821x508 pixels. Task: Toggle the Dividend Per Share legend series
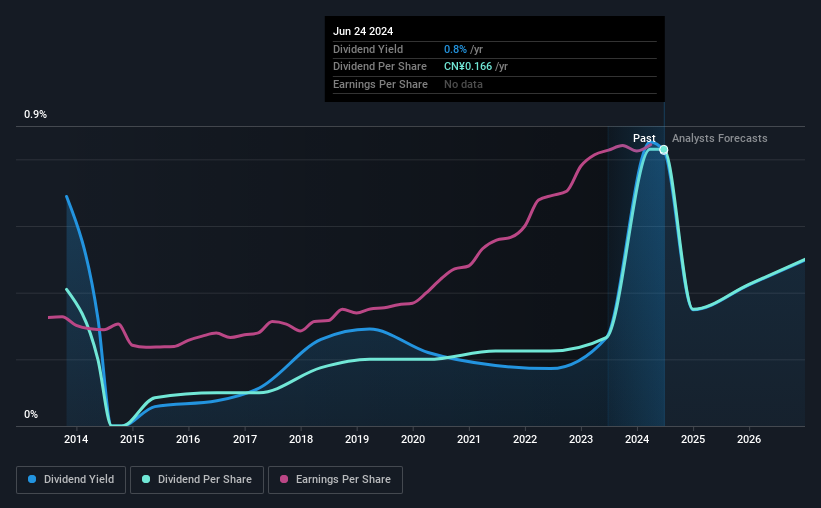[x=197, y=480]
